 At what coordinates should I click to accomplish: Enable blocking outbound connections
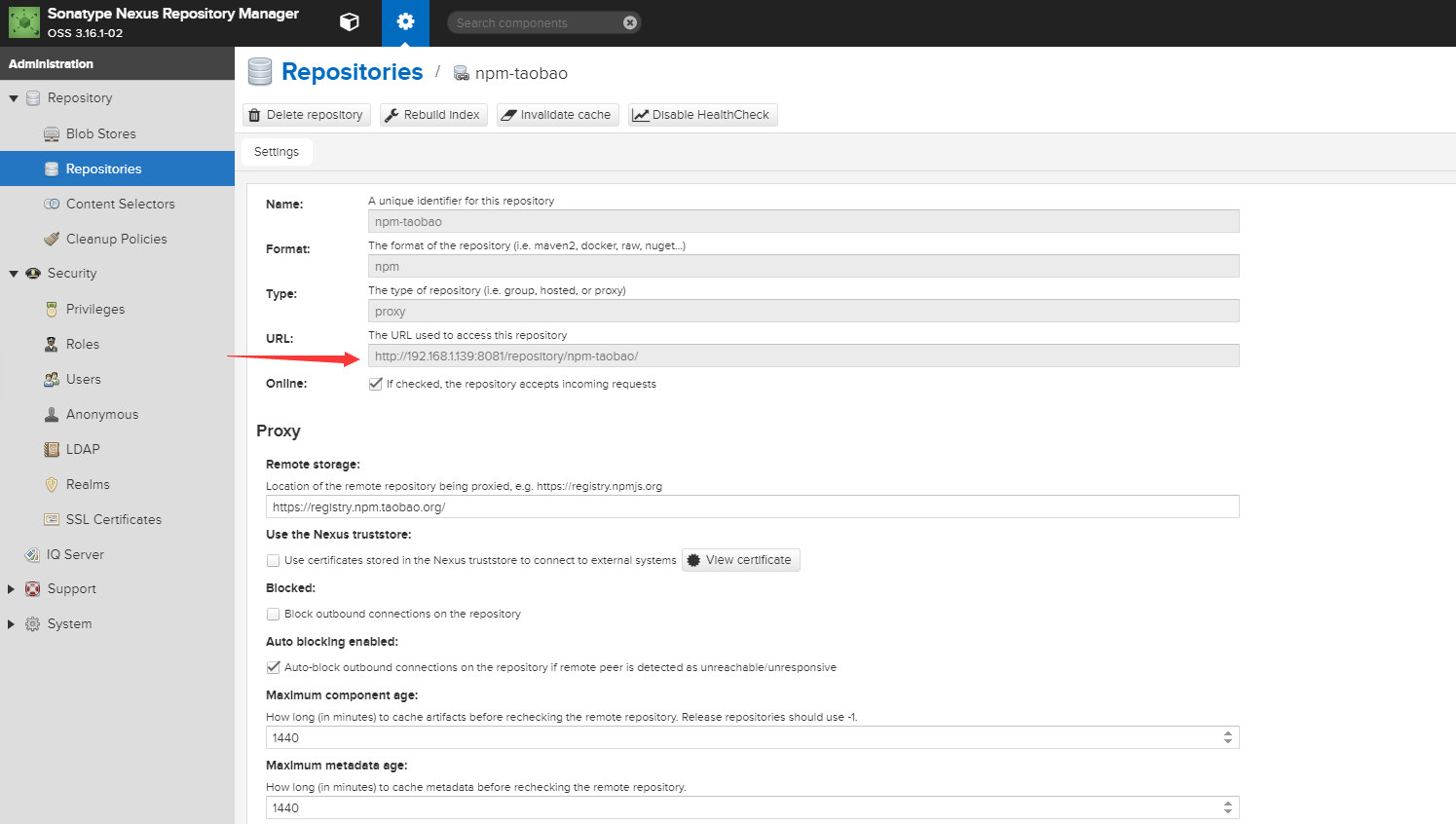[273, 614]
